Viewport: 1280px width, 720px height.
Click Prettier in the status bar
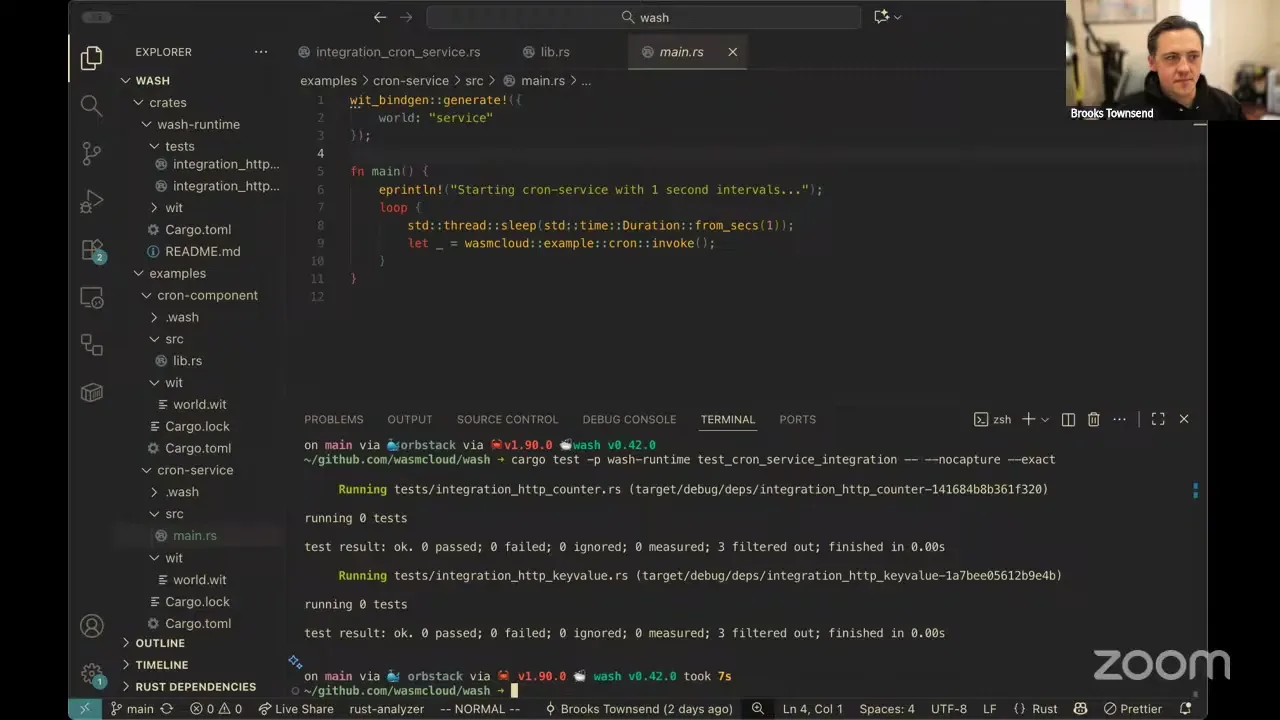point(1132,708)
